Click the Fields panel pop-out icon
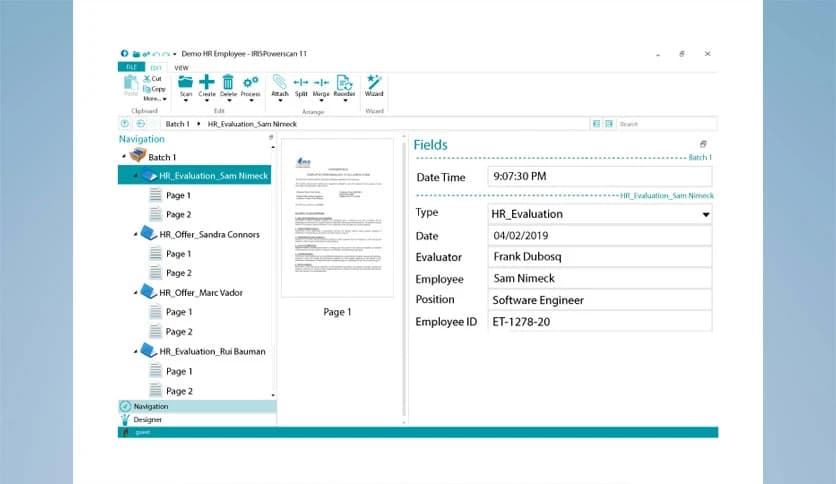Image resolution: width=836 pixels, height=484 pixels. (703, 144)
